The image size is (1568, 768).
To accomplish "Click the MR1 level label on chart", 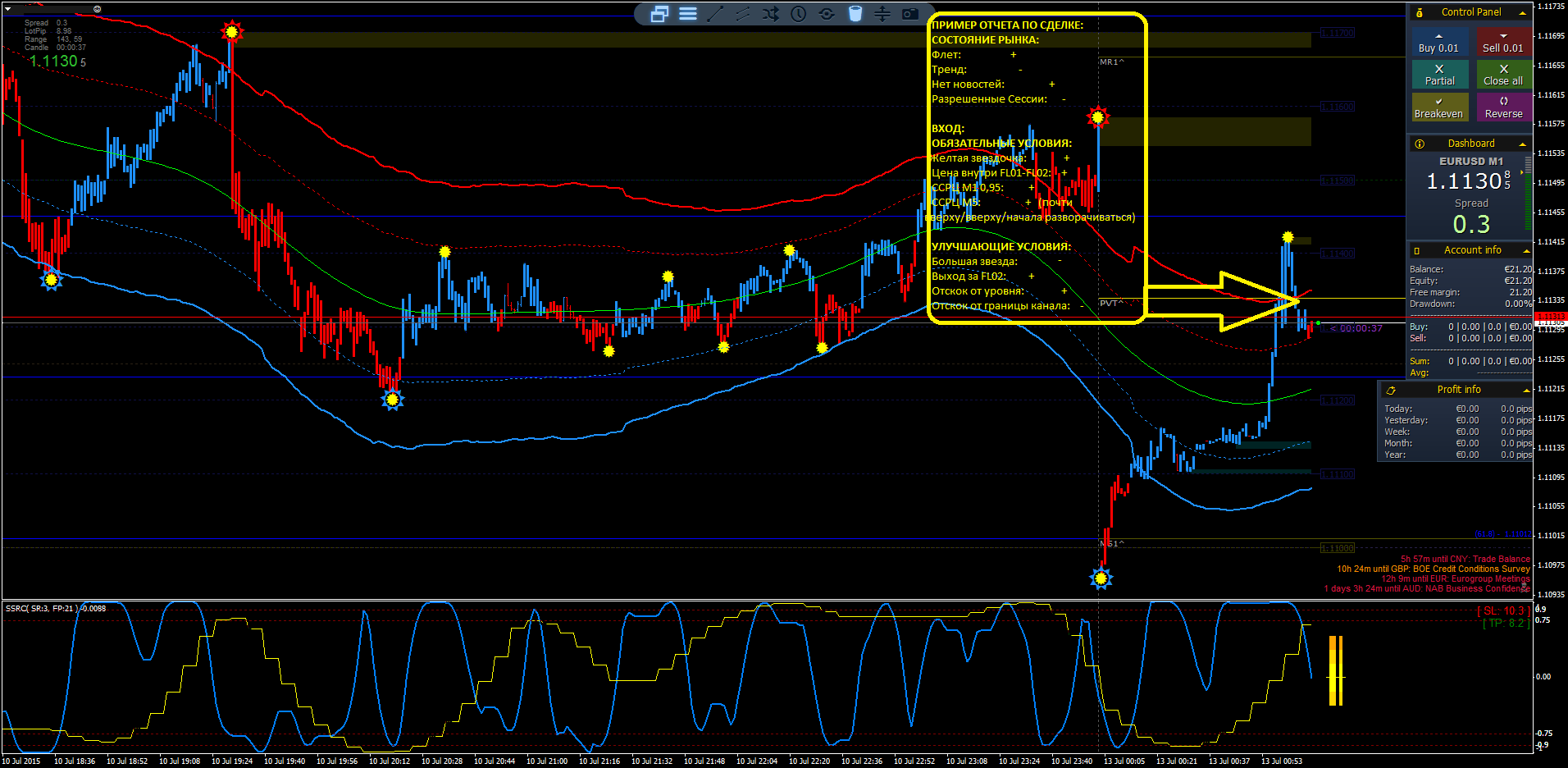I will tap(1112, 62).
